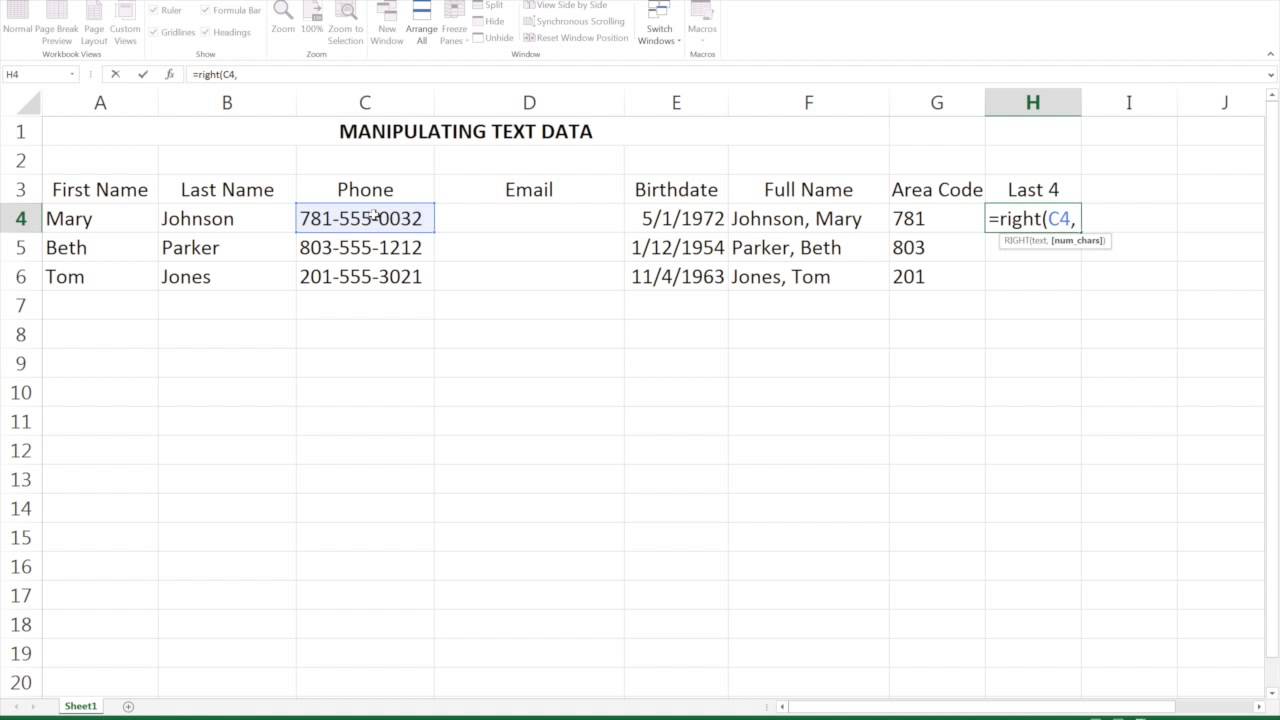Confirm the formula with the checkmark icon
The image size is (1280, 720).
142,74
